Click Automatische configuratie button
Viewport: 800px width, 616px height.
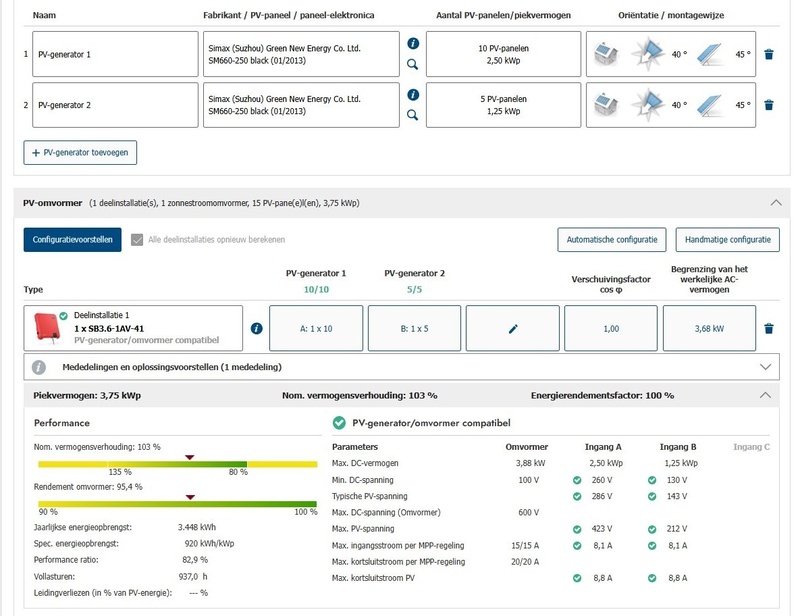click(x=610, y=240)
